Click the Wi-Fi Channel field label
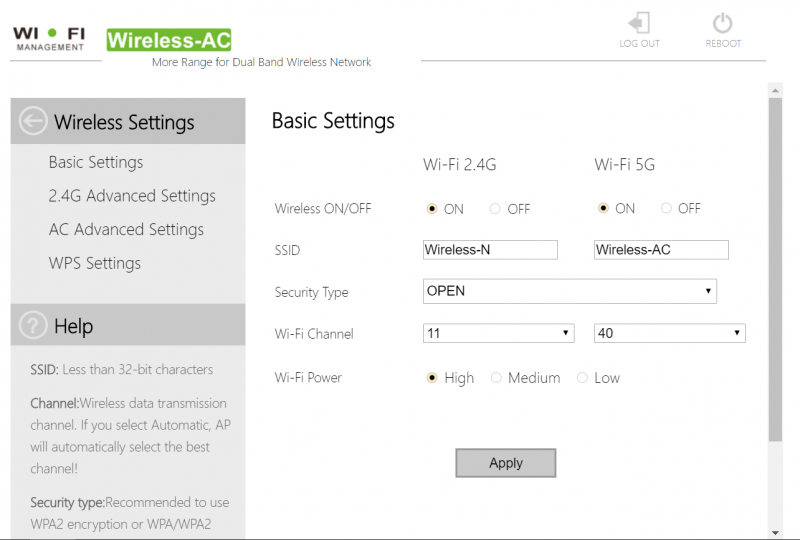 coord(314,334)
